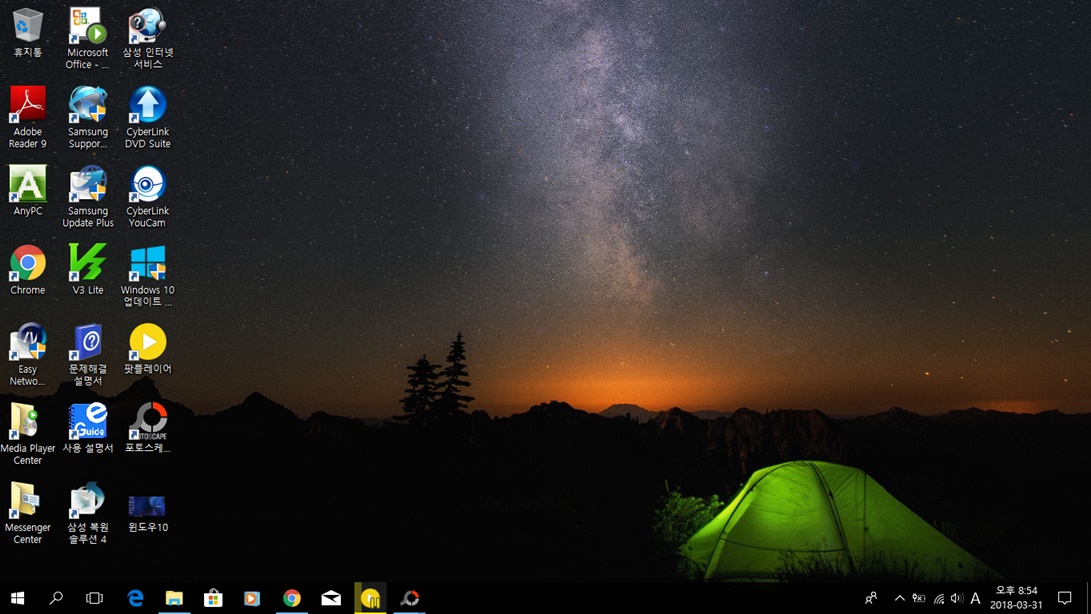This screenshot has height=614, width=1091.
Task: Select the CyberLink YouCam desktop icon
Action: (148, 185)
